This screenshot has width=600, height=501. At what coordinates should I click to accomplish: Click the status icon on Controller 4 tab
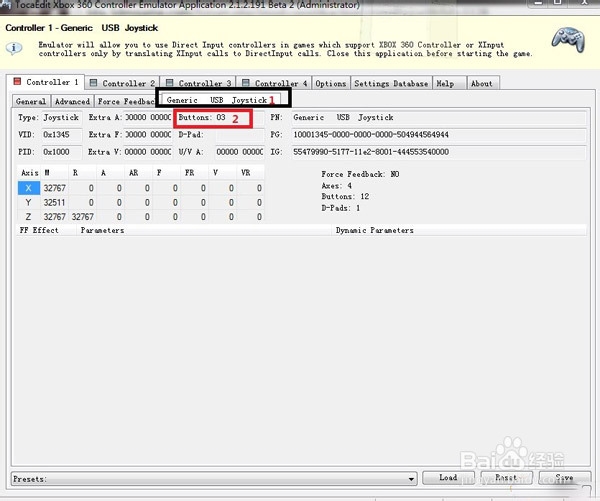click(246, 82)
